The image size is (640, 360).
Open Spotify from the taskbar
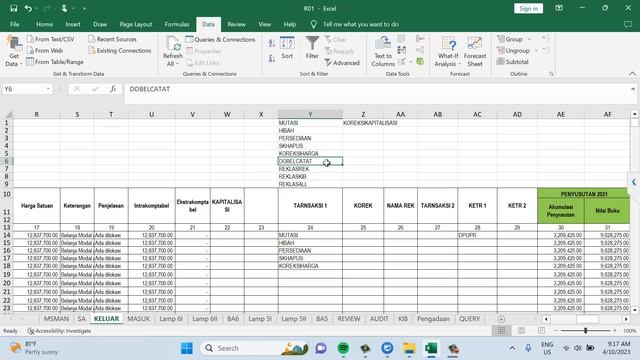343,348
